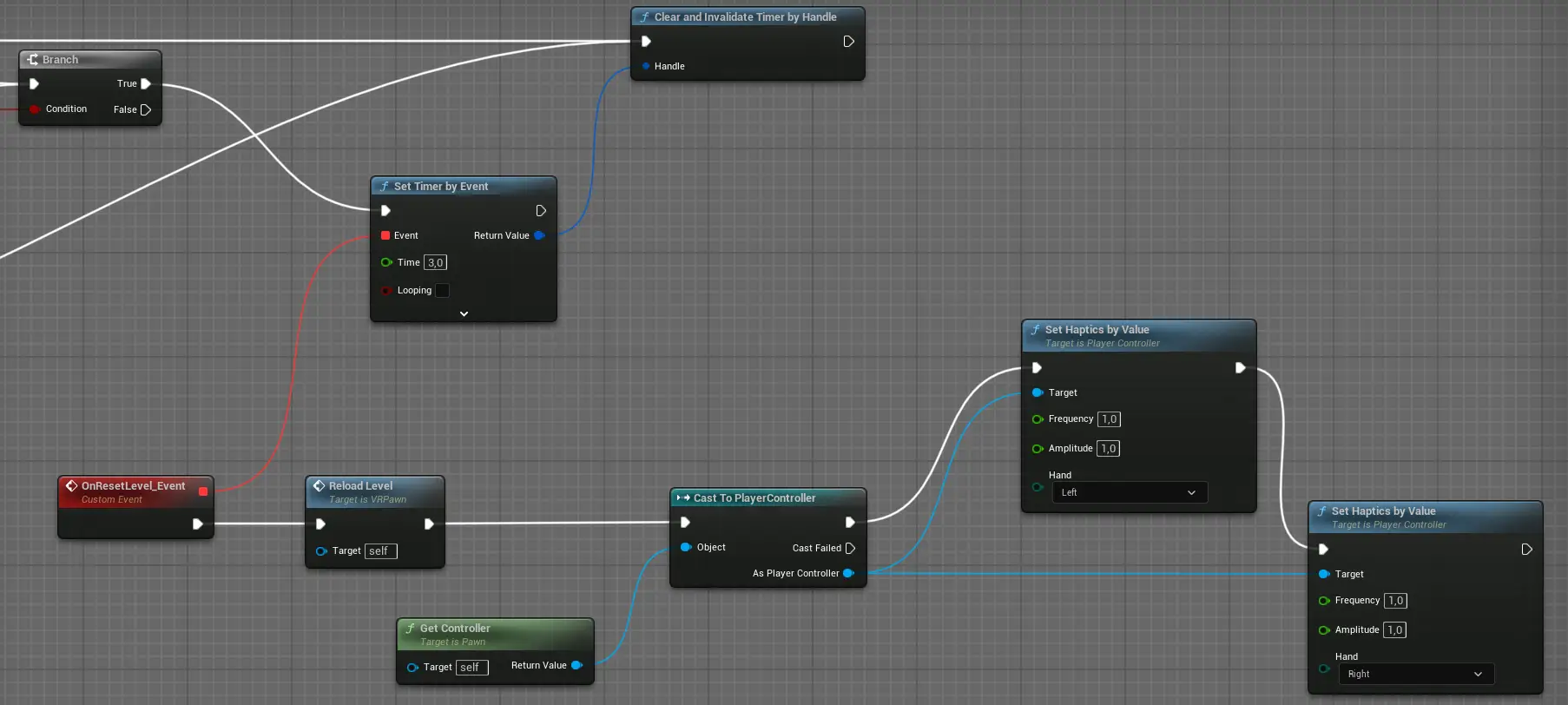
Task: Click the Get Controller Return Value pin
Action: coord(576,666)
